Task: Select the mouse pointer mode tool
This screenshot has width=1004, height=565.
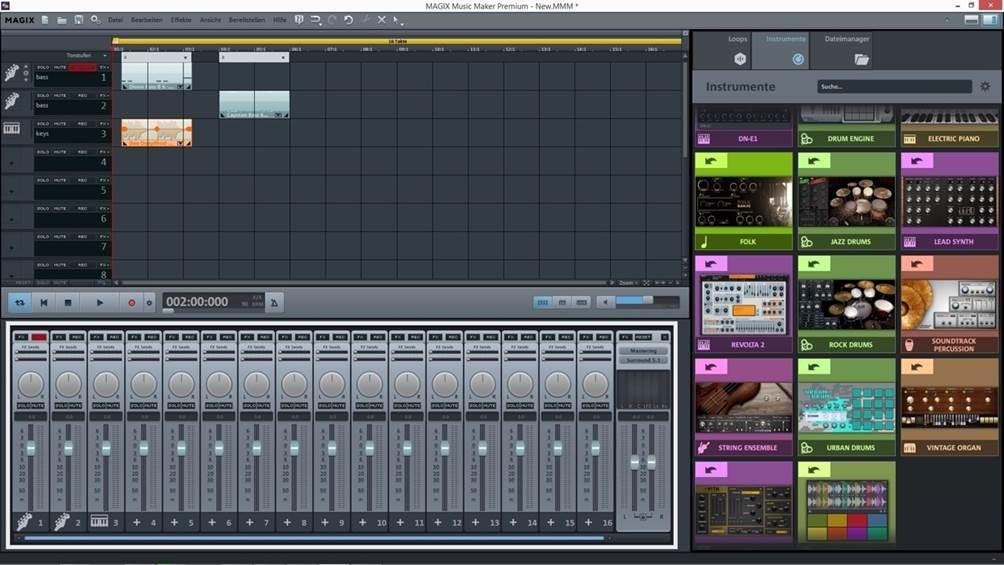Action: click(398, 20)
